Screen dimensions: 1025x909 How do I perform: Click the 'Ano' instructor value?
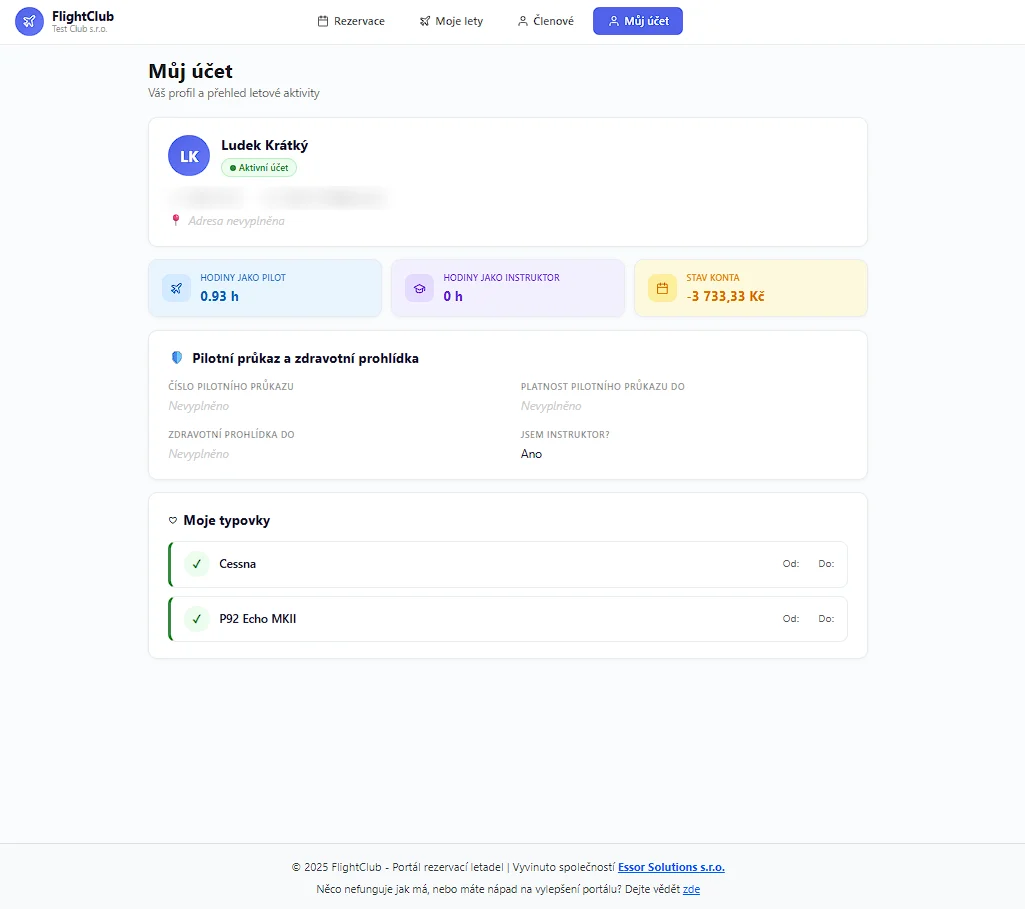click(531, 454)
